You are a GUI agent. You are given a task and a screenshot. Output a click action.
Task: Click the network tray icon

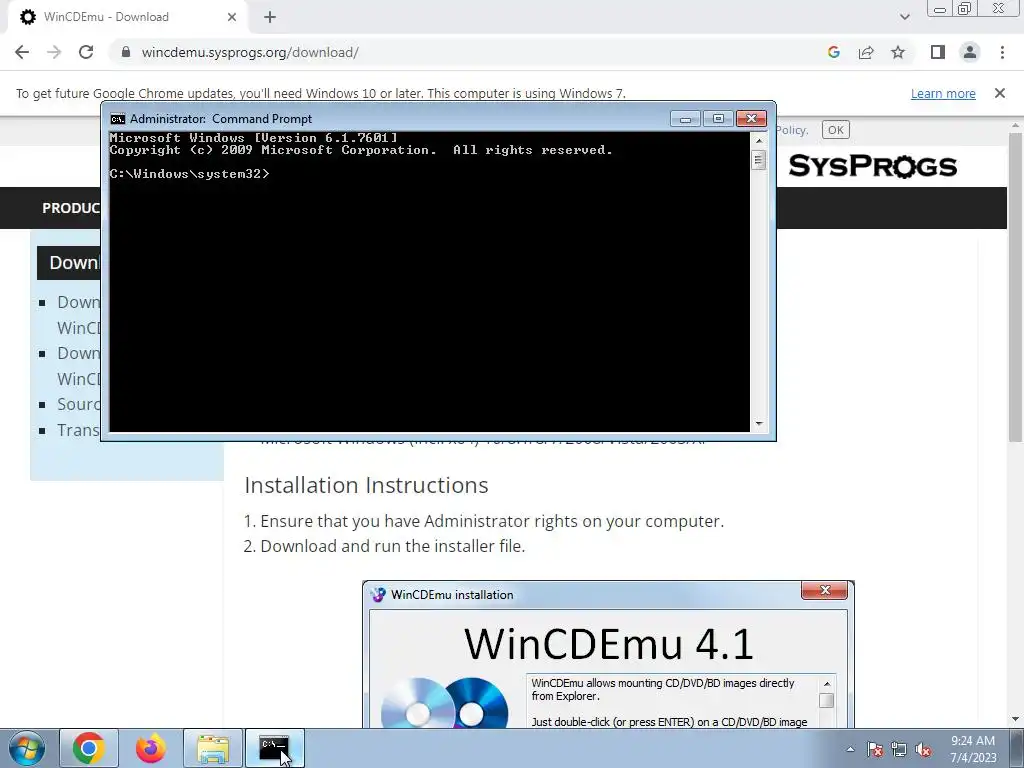click(x=899, y=749)
